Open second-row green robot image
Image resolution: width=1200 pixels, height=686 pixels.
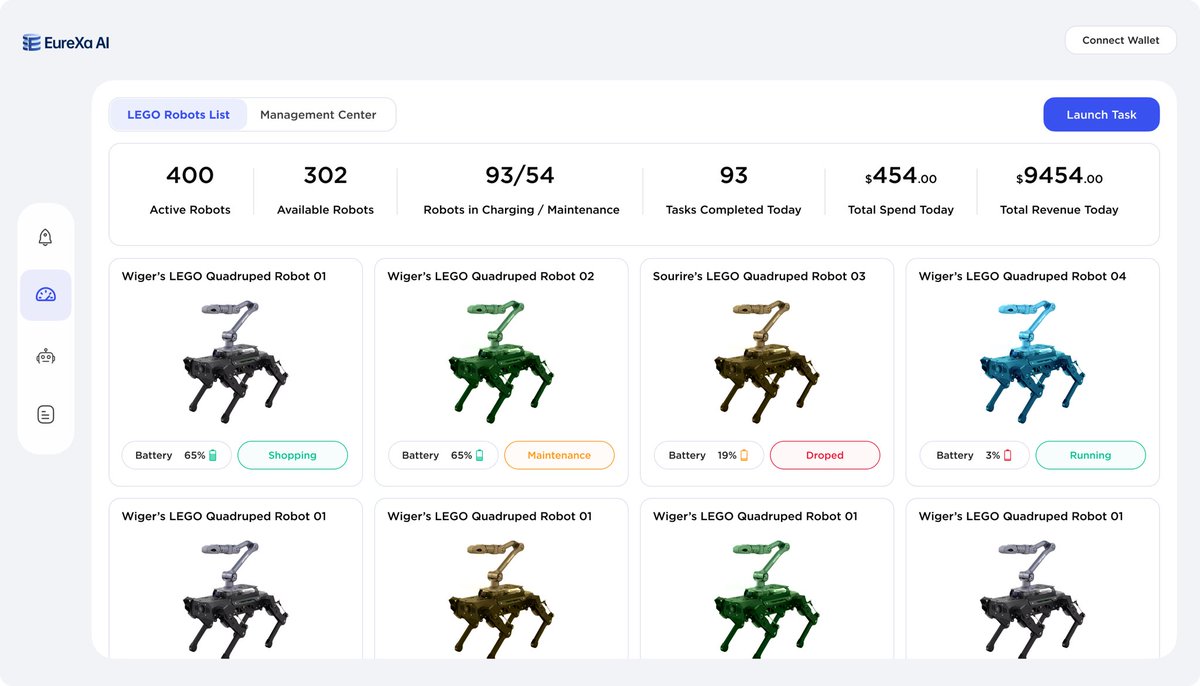coord(766,598)
